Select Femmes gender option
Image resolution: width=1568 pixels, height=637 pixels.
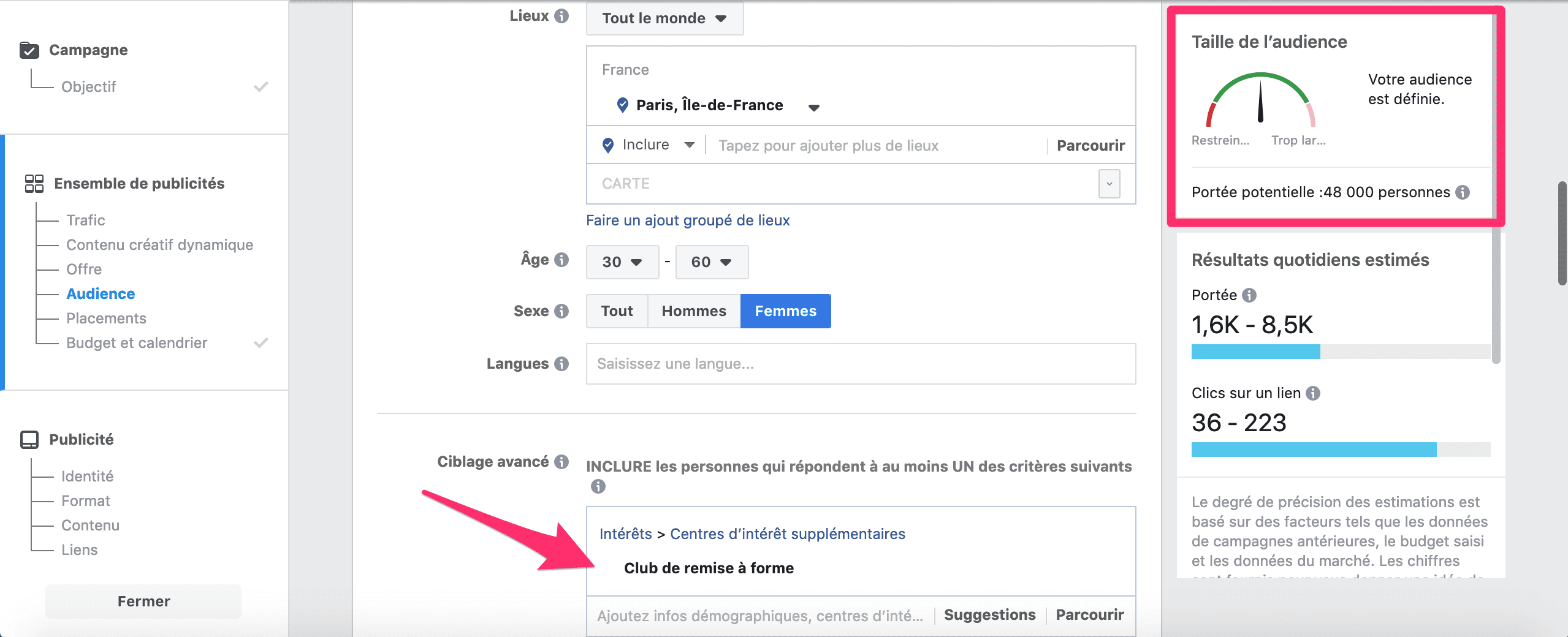[x=785, y=311]
